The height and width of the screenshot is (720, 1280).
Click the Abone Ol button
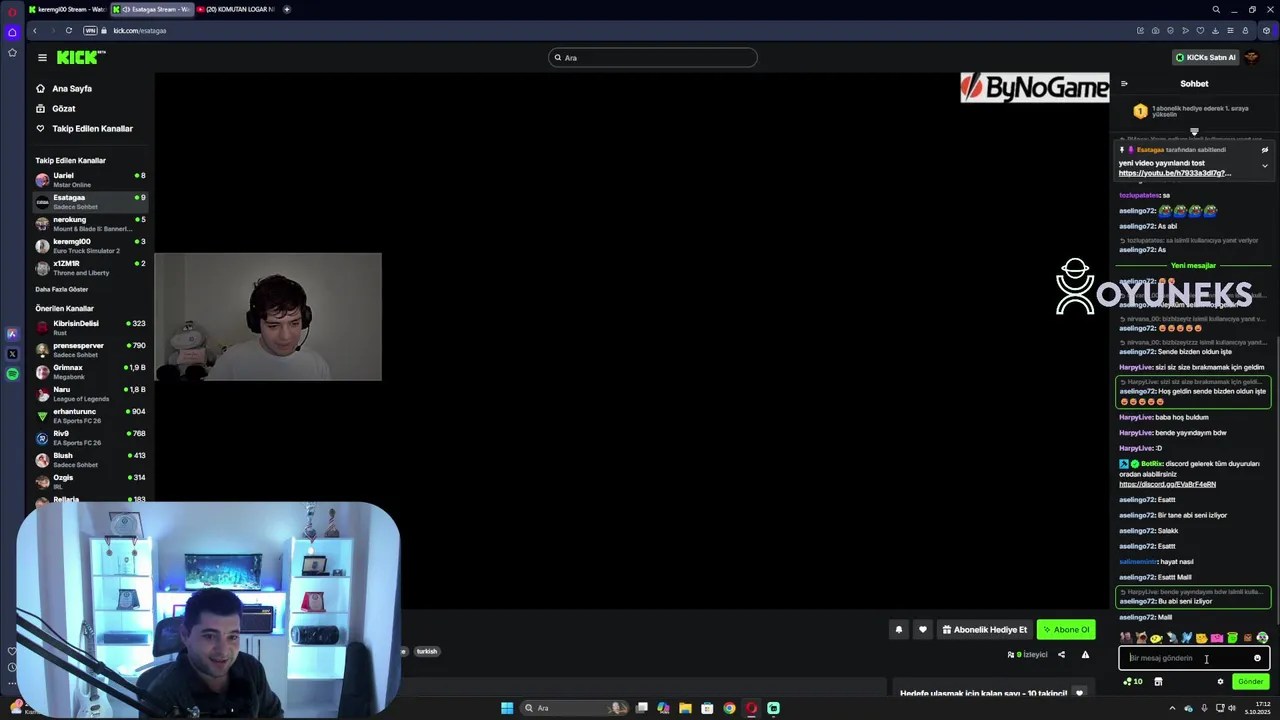tap(1066, 630)
